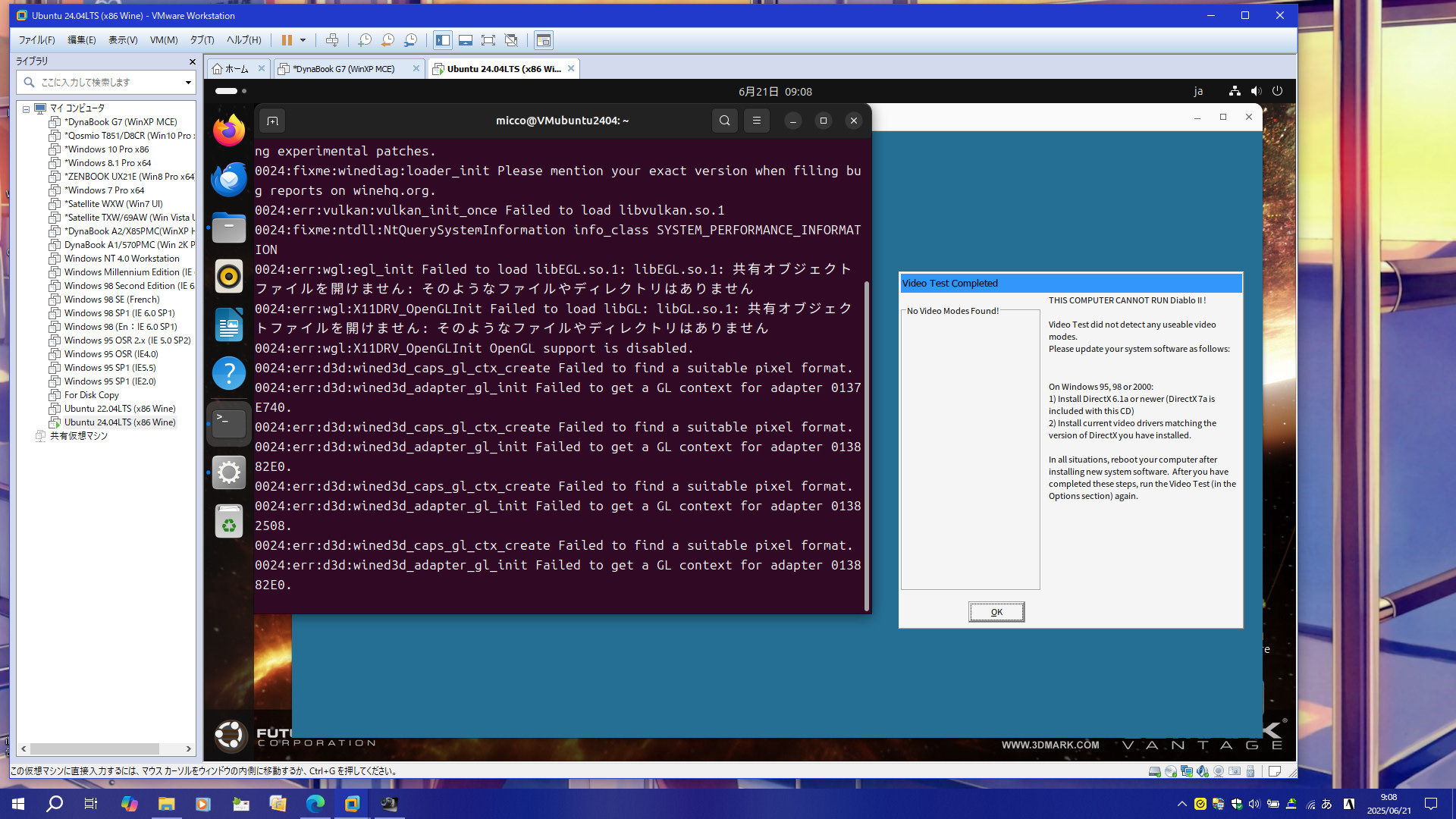This screenshot has height=819, width=1456.
Task: Open Help from the Ubuntu dock
Action: 228,374
